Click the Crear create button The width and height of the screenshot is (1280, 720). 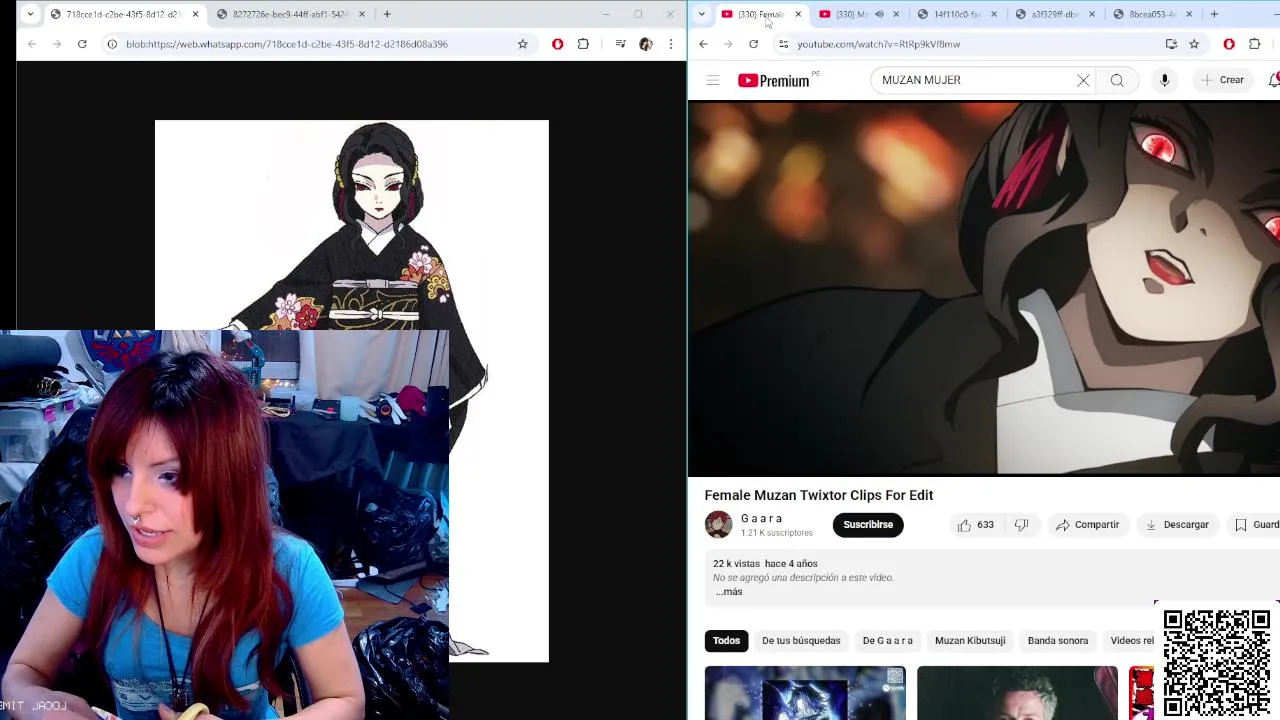point(1223,80)
